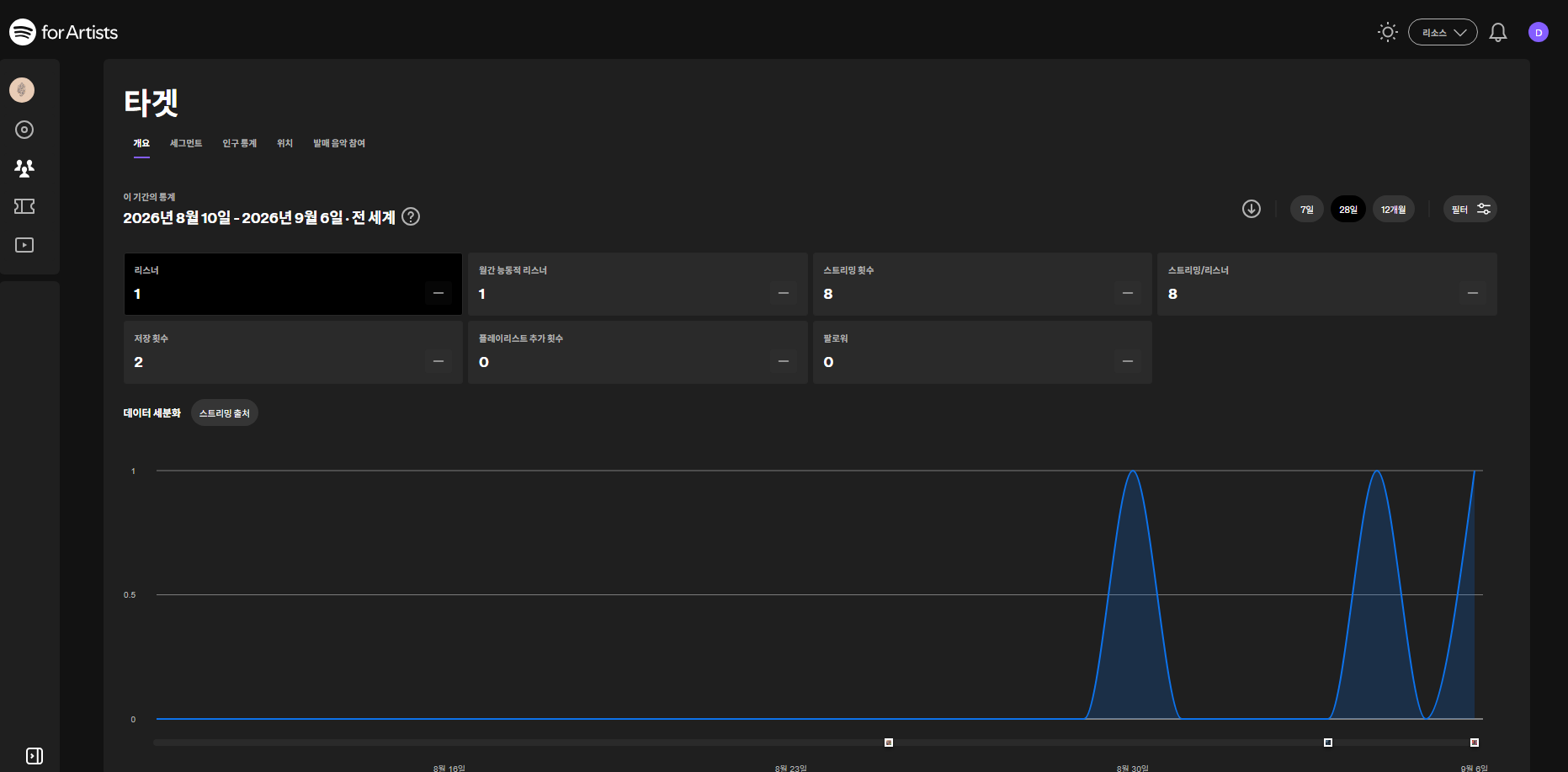The width and height of the screenshot is (1568, 772).
Task: Open the video play icon in sidebar
Action: click(24, 245)
